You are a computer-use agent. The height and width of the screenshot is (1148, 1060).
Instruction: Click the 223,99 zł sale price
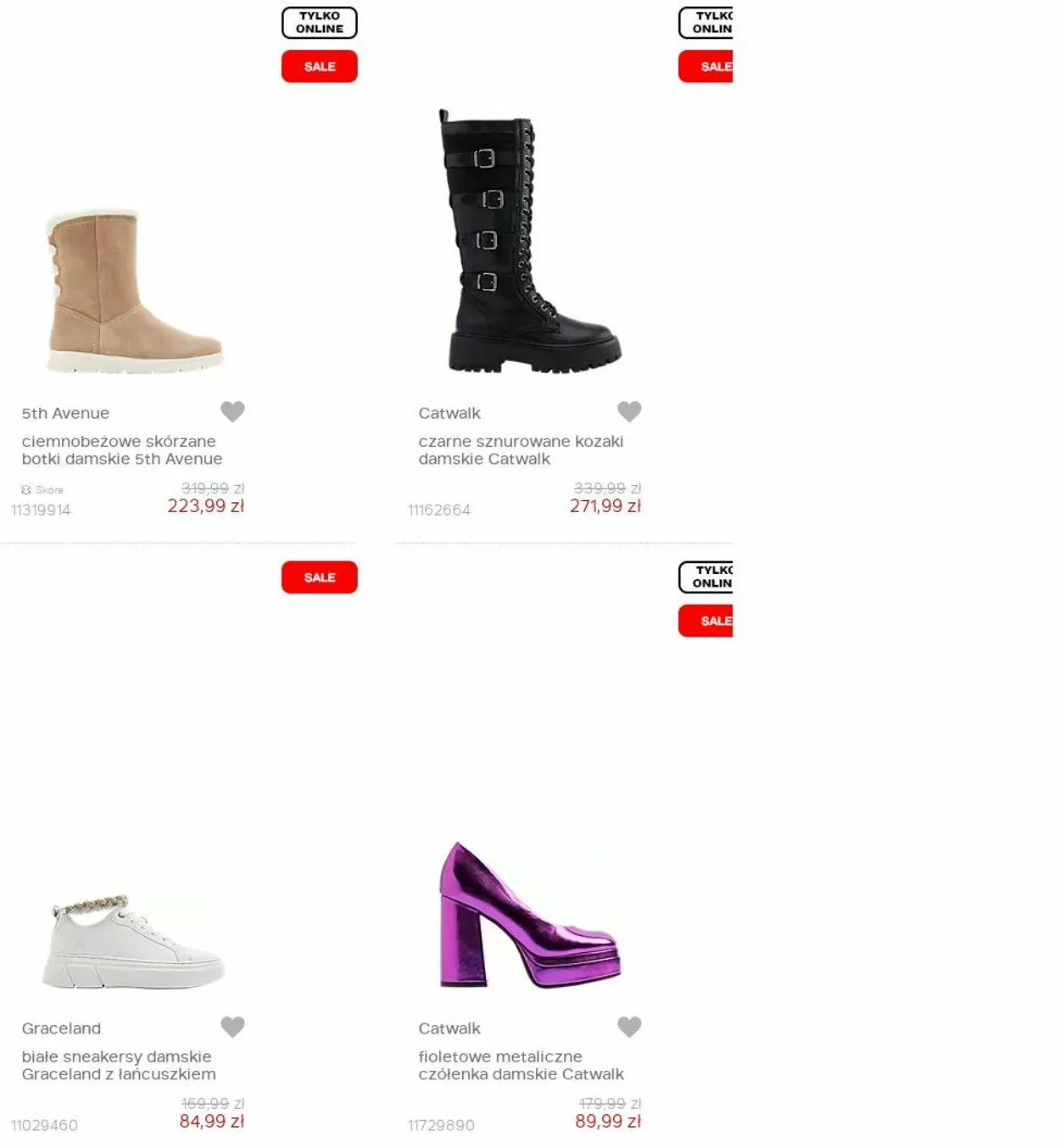point(206,506)
